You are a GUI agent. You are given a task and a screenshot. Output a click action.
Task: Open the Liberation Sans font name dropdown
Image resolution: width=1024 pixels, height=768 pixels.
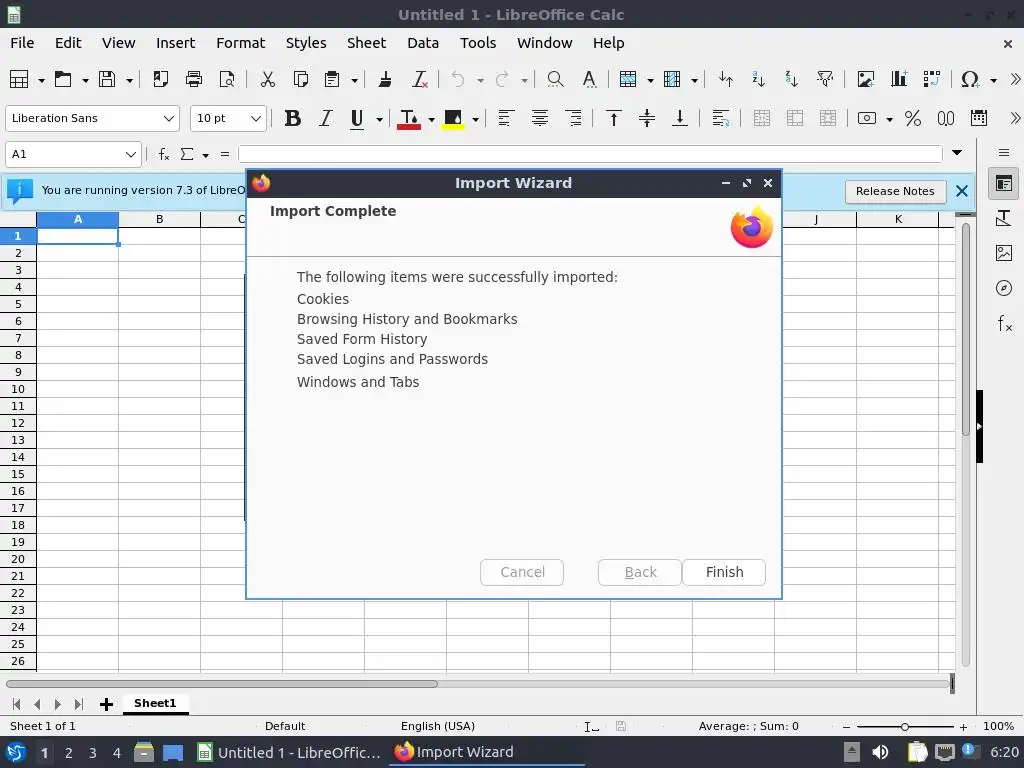click(169, 118)
